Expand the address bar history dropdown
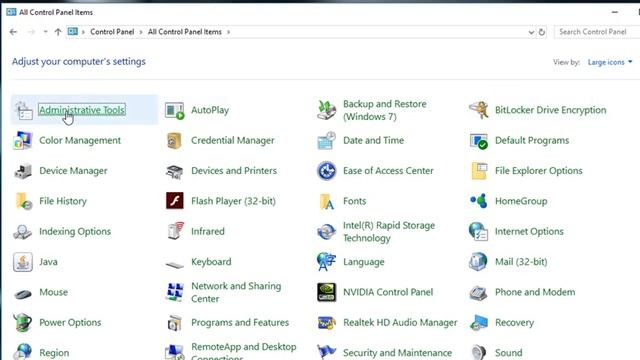 (531, 32)
